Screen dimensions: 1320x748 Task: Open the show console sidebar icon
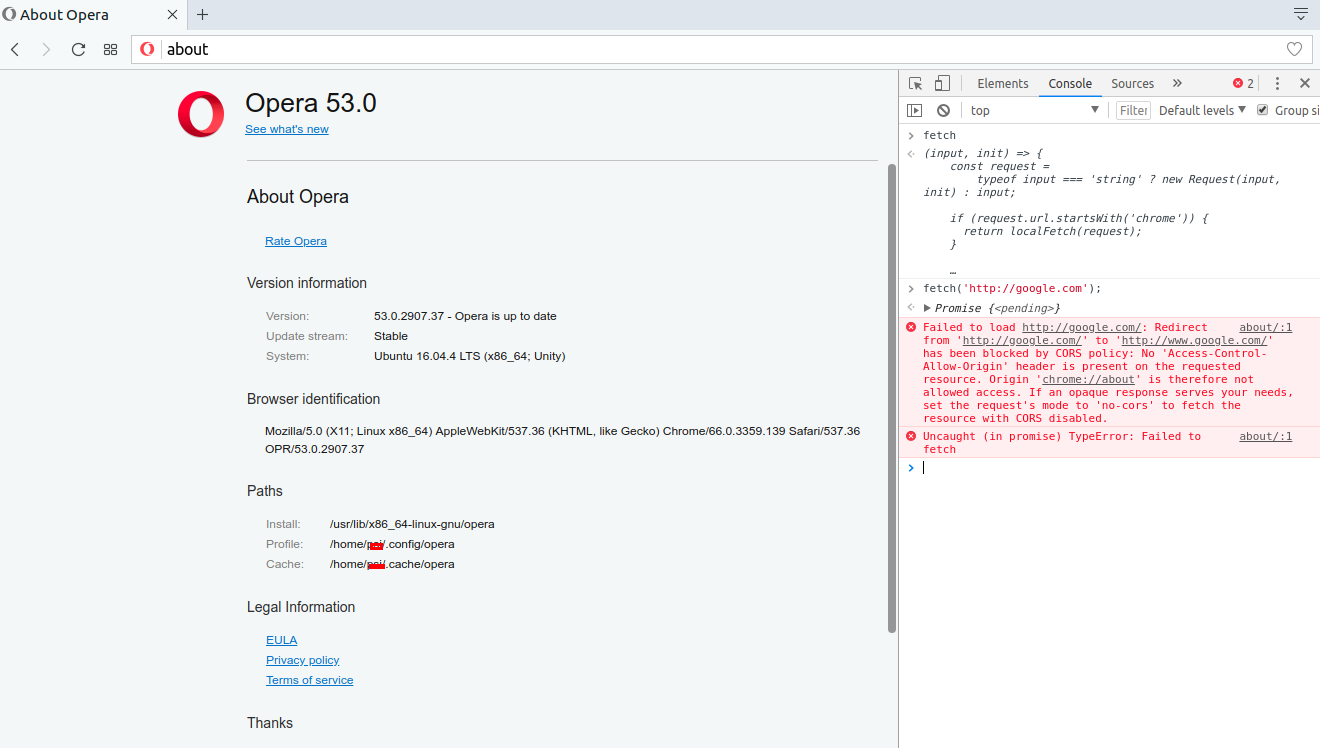click(x=913, y=110)
